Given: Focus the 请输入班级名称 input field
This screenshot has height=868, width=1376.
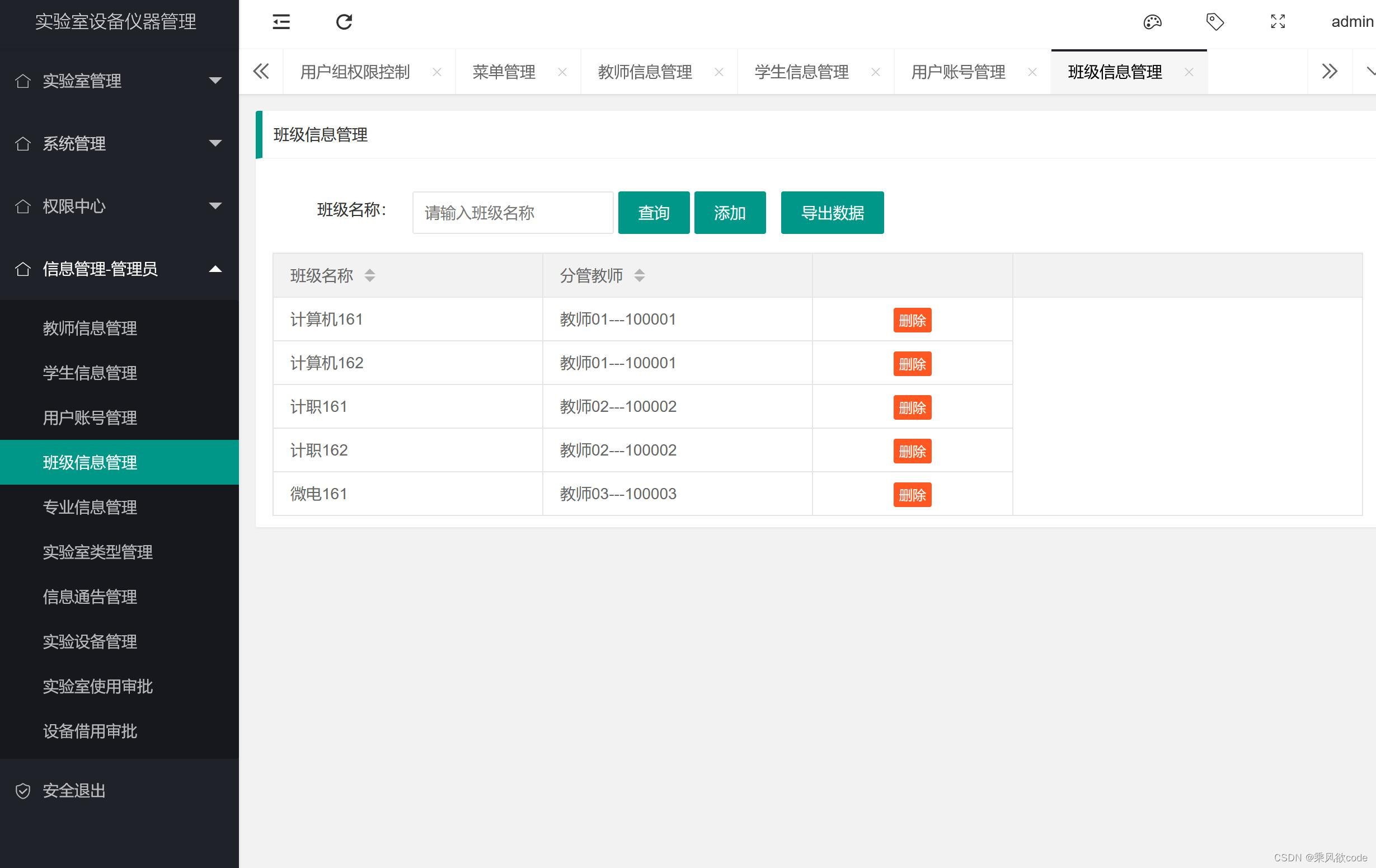Looking at the screenshot, I should click(x=513, y=213).
